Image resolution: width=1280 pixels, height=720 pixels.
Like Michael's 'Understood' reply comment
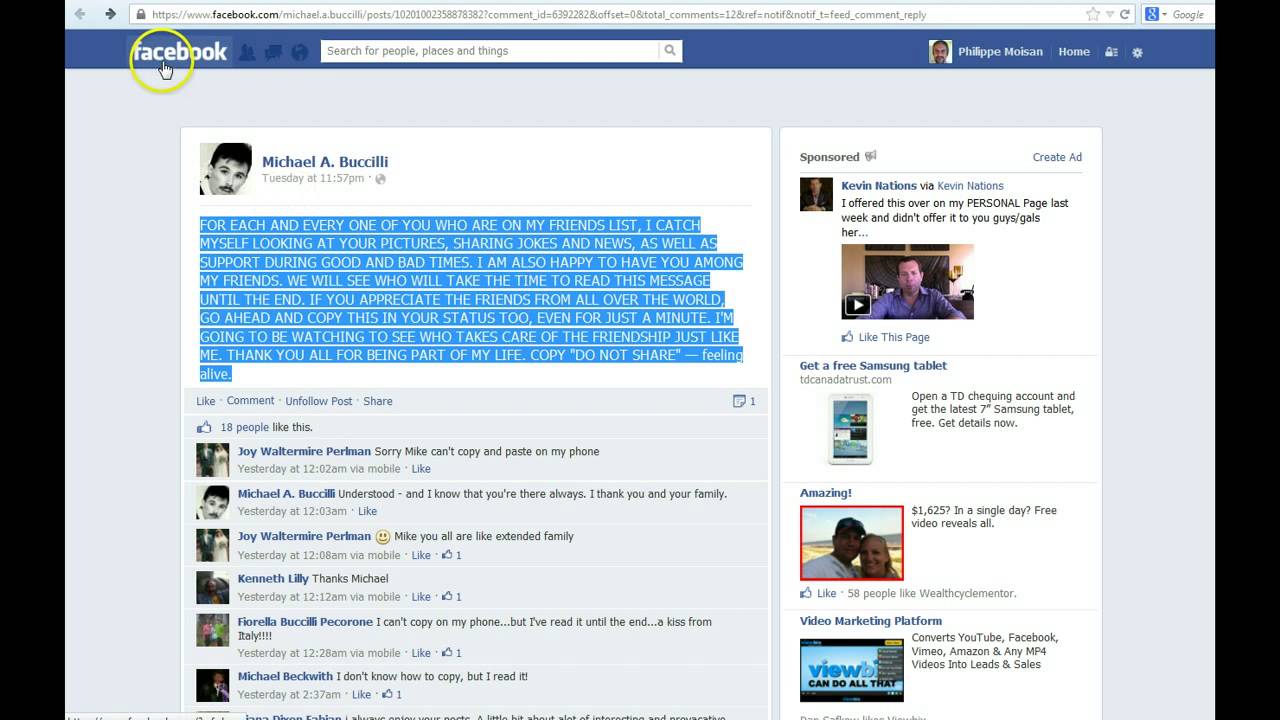click(367, 511)
